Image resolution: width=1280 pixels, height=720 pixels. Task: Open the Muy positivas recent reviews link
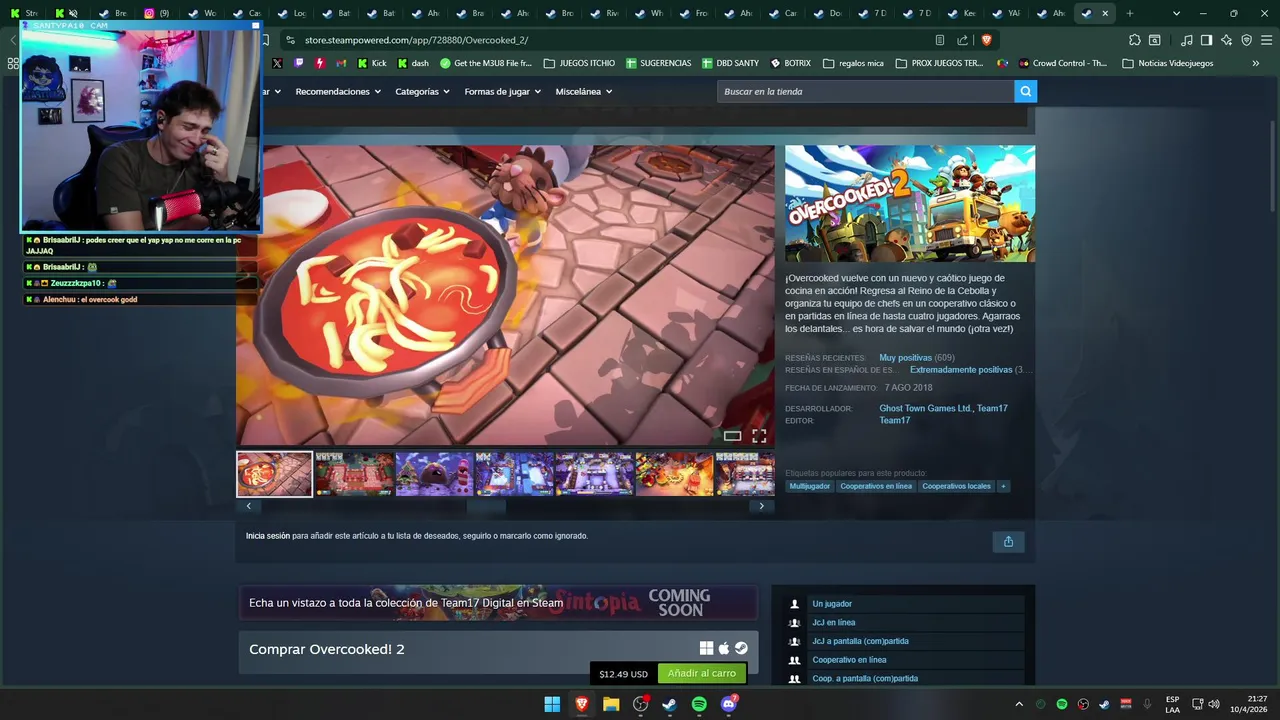pyautogui.click(x=905, y=357)
